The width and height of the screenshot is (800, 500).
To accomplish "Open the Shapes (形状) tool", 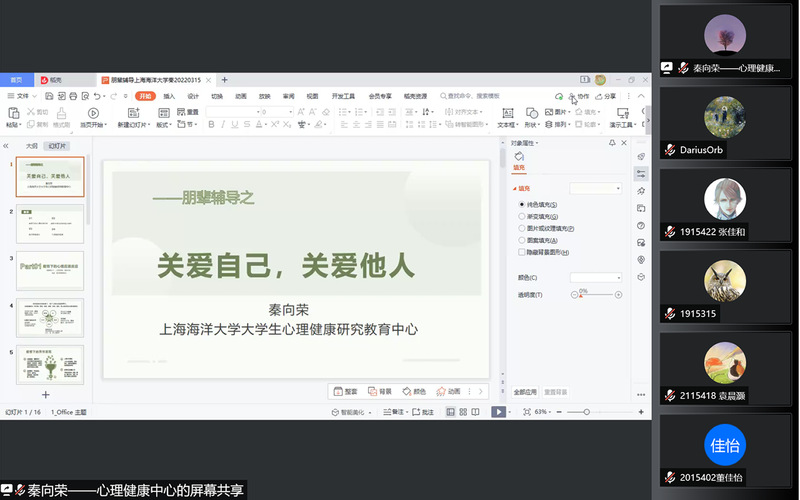I will 531,114.
